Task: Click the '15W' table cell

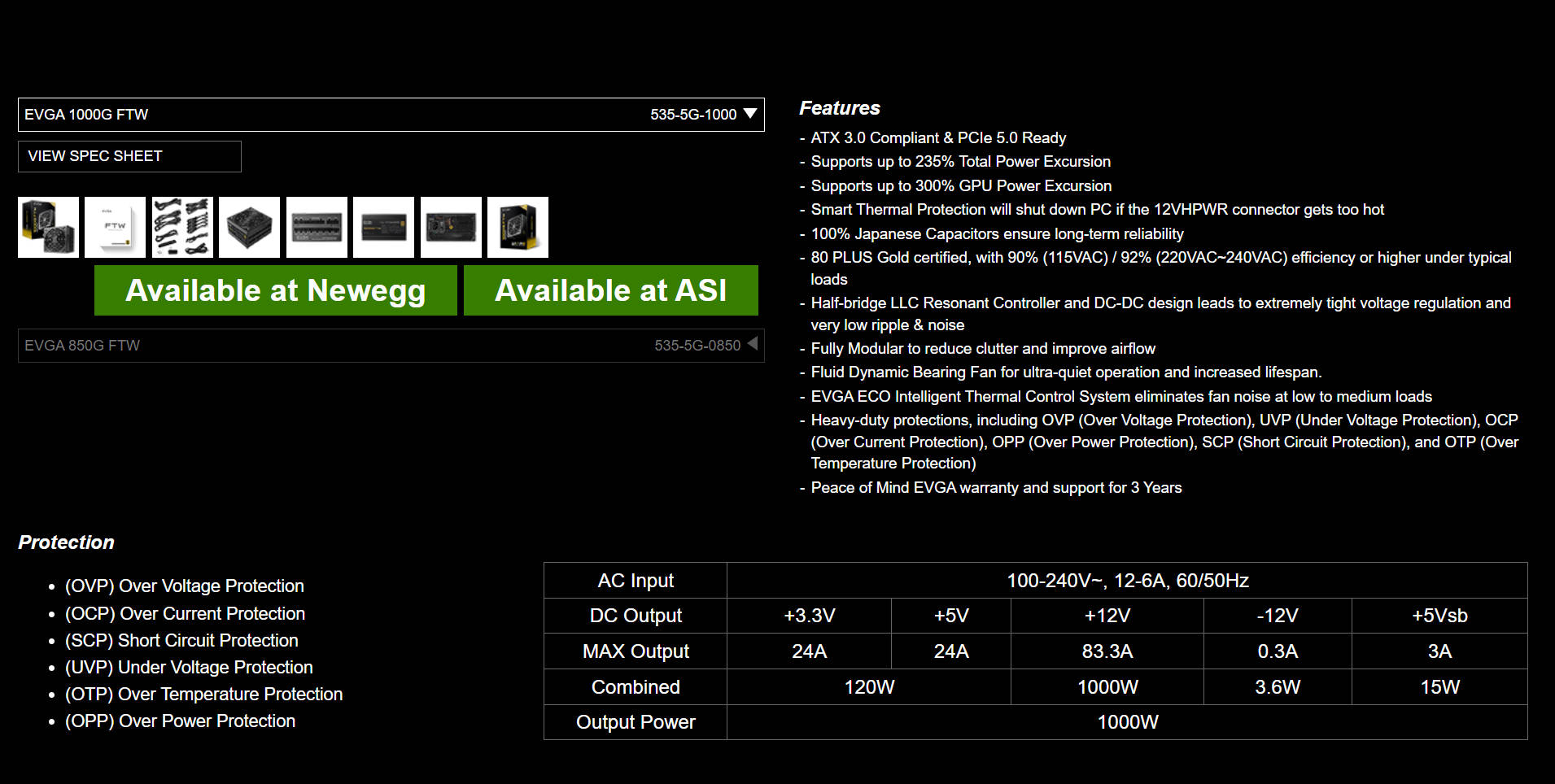Action: [1439, 687]
